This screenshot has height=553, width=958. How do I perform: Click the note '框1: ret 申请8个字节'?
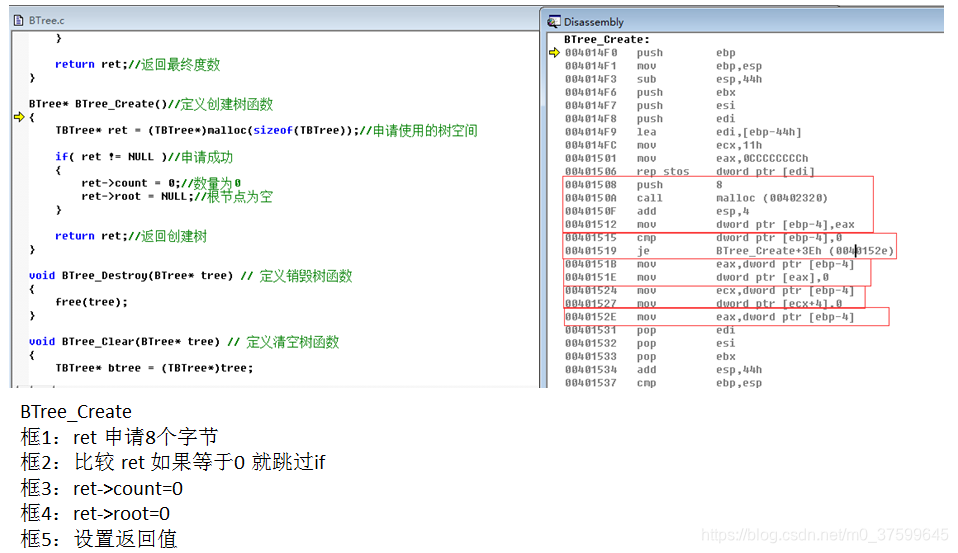(x=119, y=438)
